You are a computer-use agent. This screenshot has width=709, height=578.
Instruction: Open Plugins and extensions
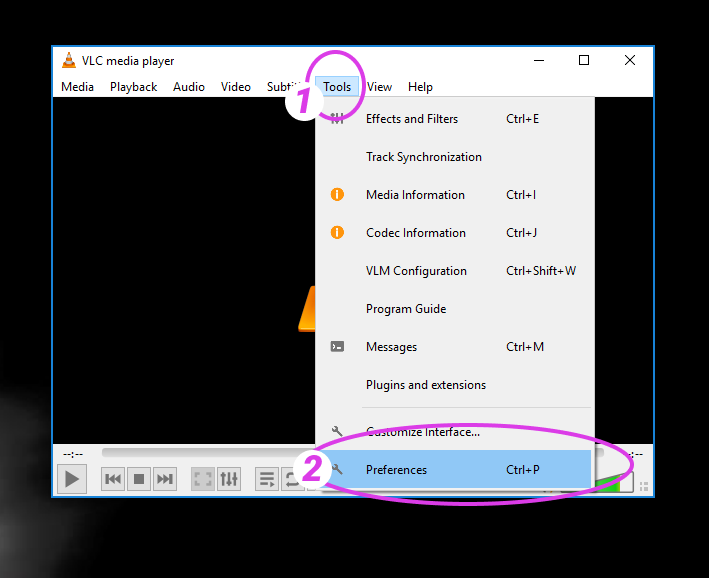pos(425,385)
